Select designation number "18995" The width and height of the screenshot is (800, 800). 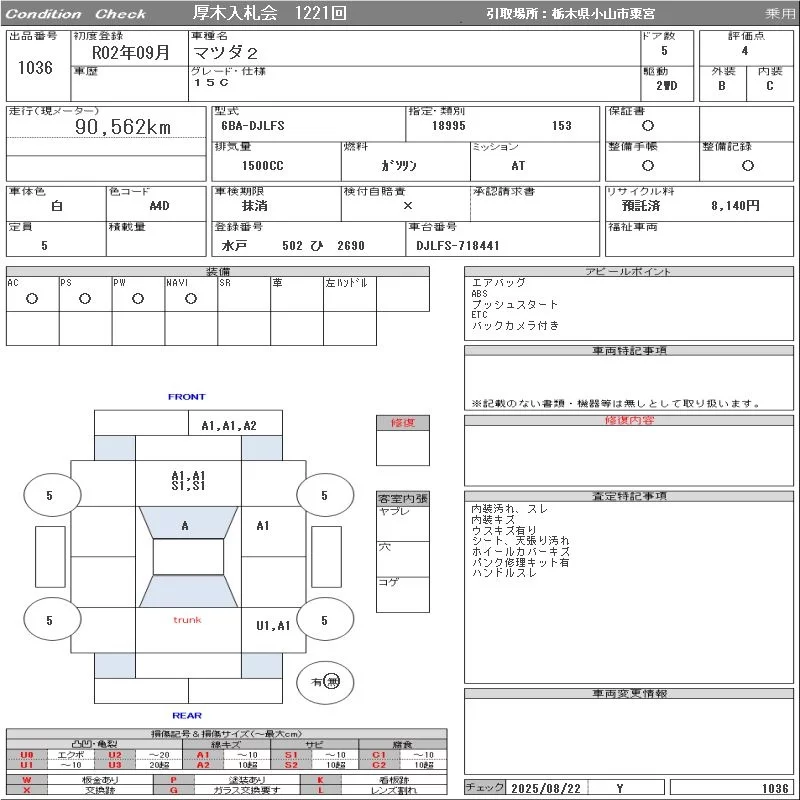[x=448, y=126]
